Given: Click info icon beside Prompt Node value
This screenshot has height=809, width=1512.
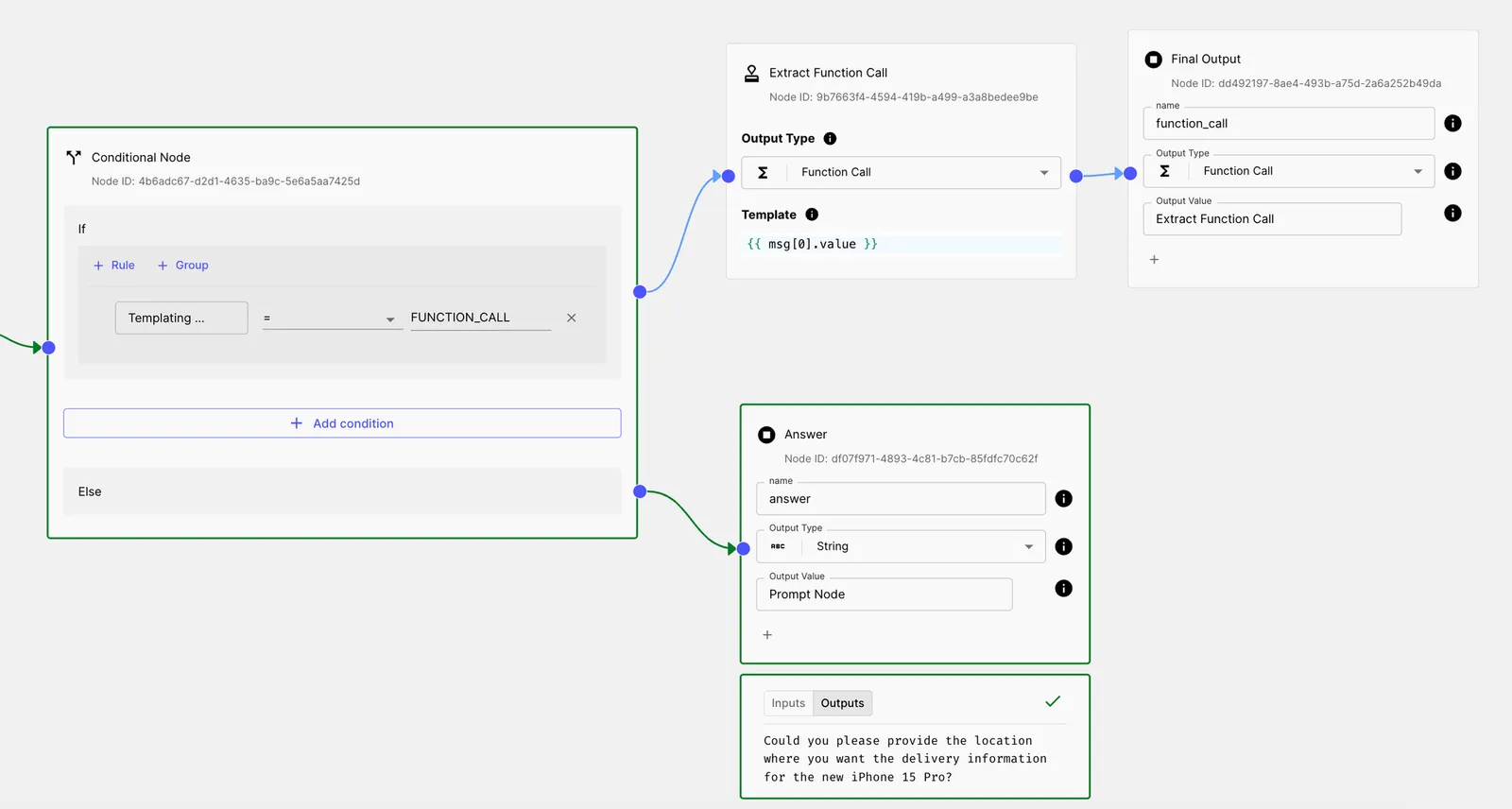Looking at the screenshot, I should (x=1063, y=588).
